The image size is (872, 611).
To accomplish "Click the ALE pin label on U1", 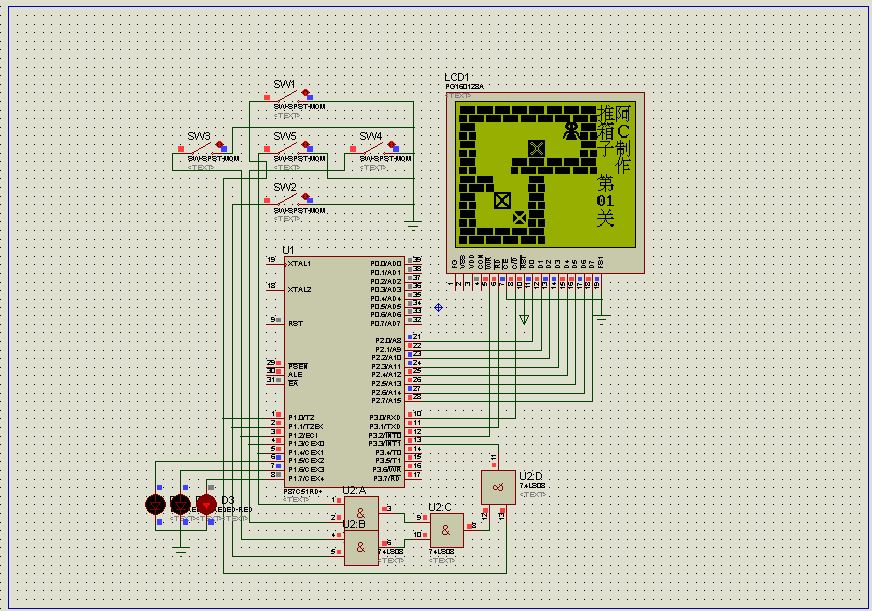I will click(295, 375).
